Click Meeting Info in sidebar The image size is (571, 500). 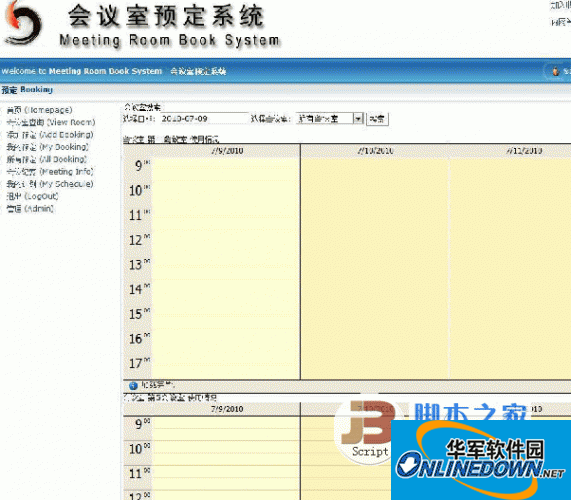50,172
